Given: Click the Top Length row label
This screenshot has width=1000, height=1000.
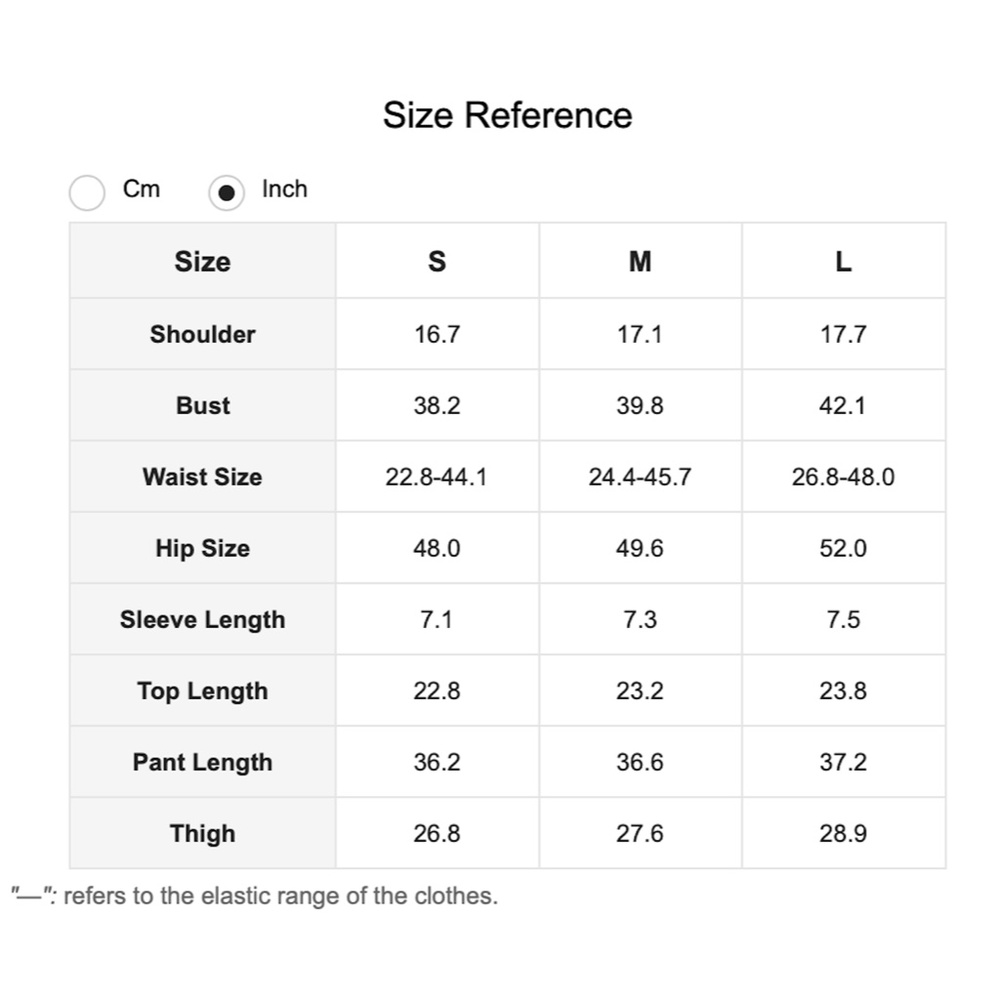Looking at the screenshot, I should click(x=203, y=691).
